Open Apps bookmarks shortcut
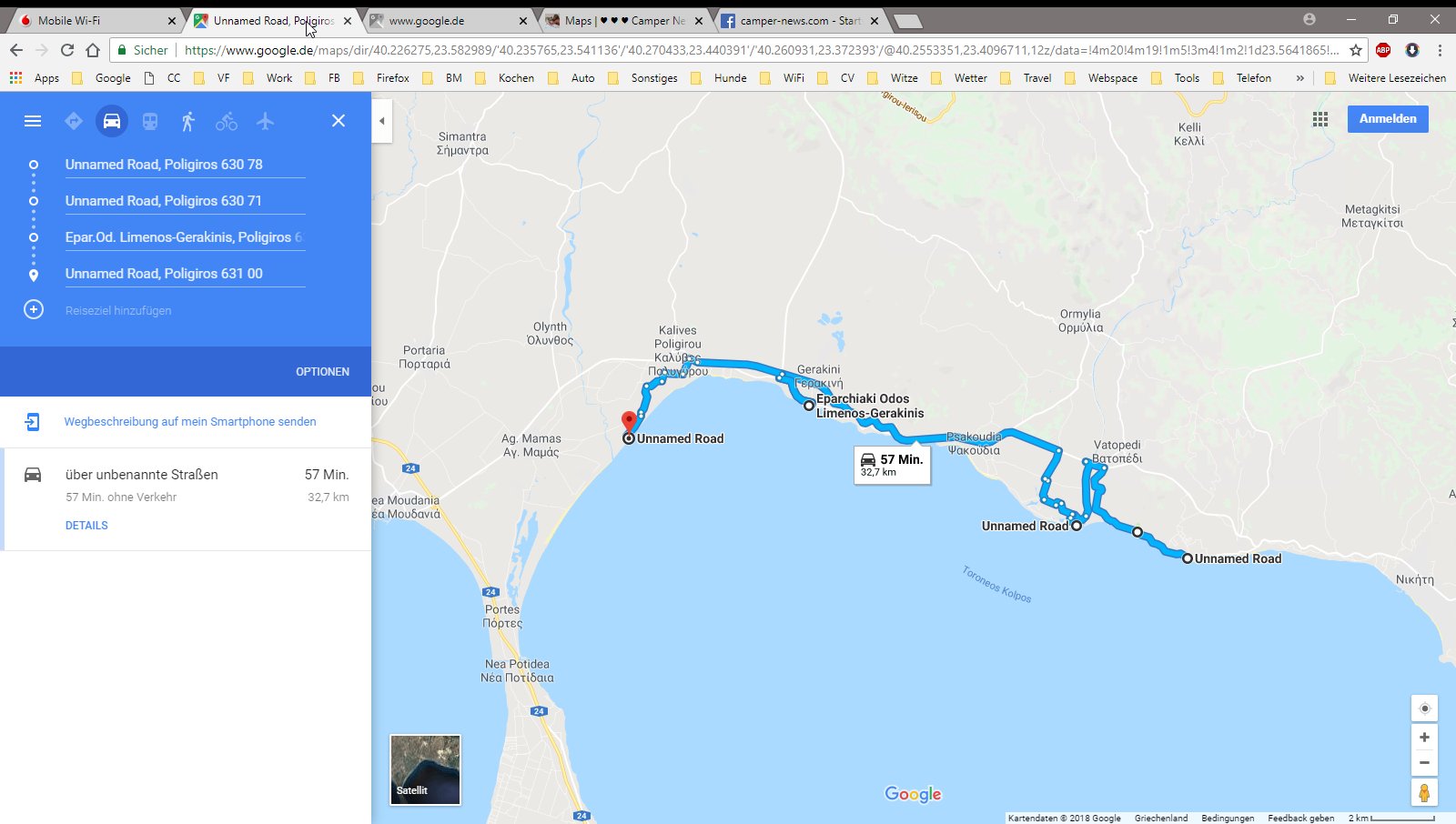Viewport: 1456px width, 824px height. (35, 78)
